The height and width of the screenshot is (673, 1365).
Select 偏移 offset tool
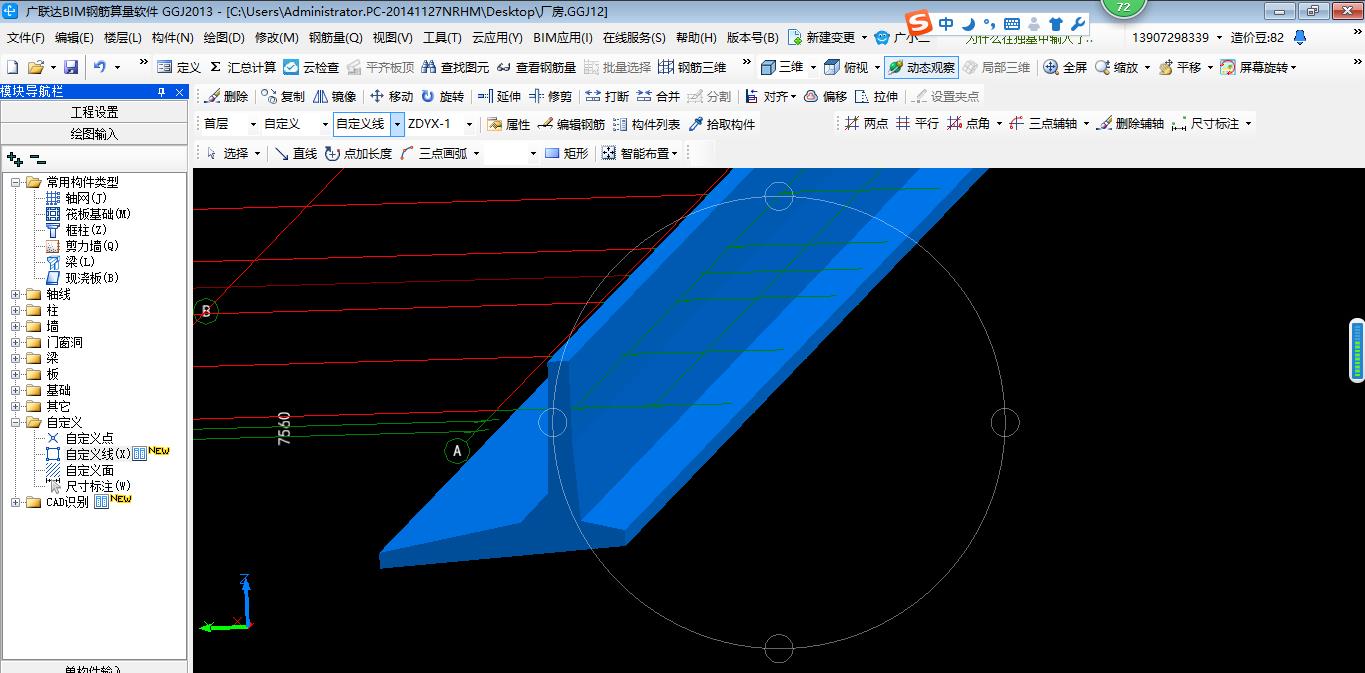tap(826, 96)
